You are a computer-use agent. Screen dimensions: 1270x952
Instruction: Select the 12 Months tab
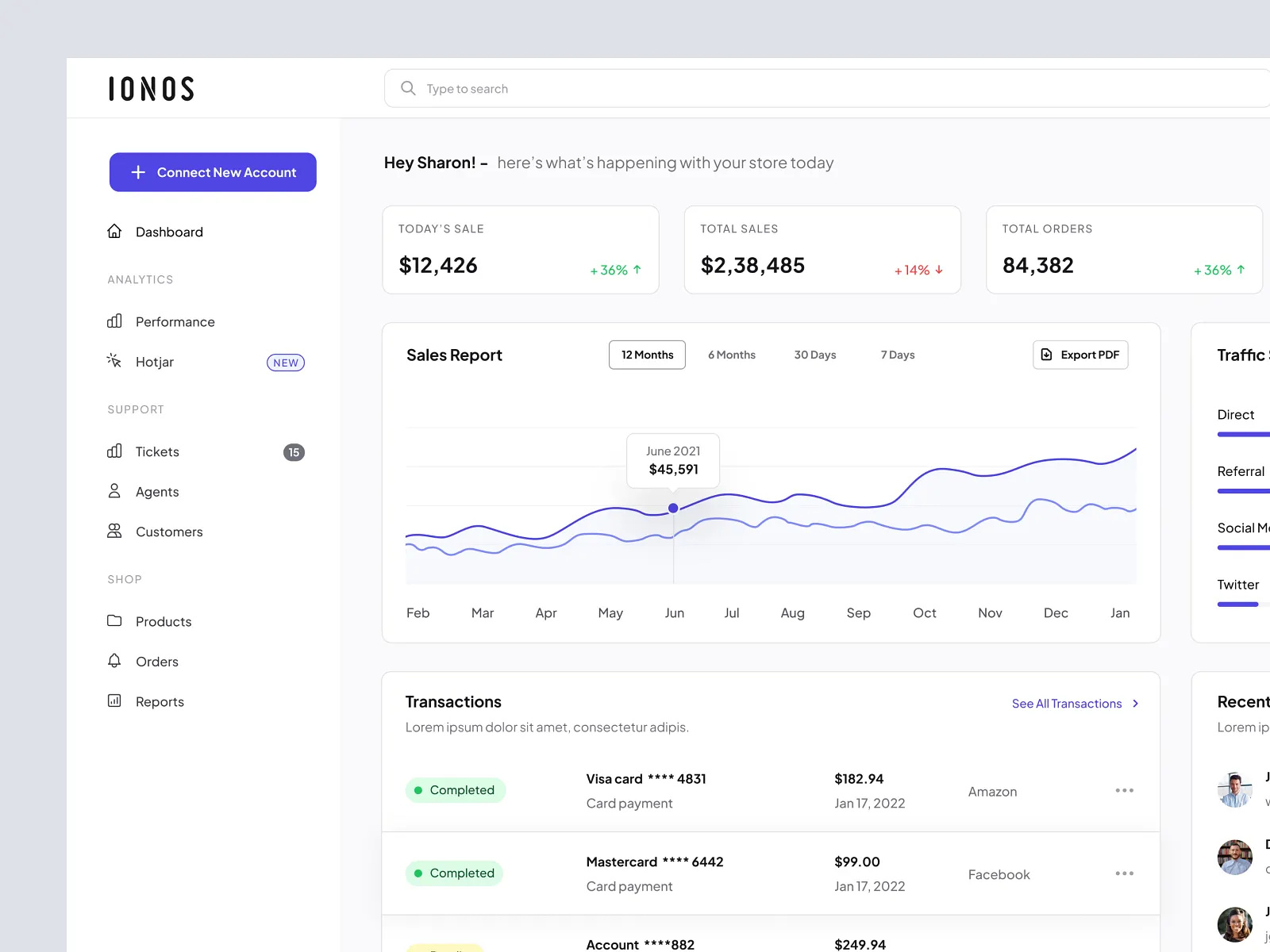(x=647, y=355)
